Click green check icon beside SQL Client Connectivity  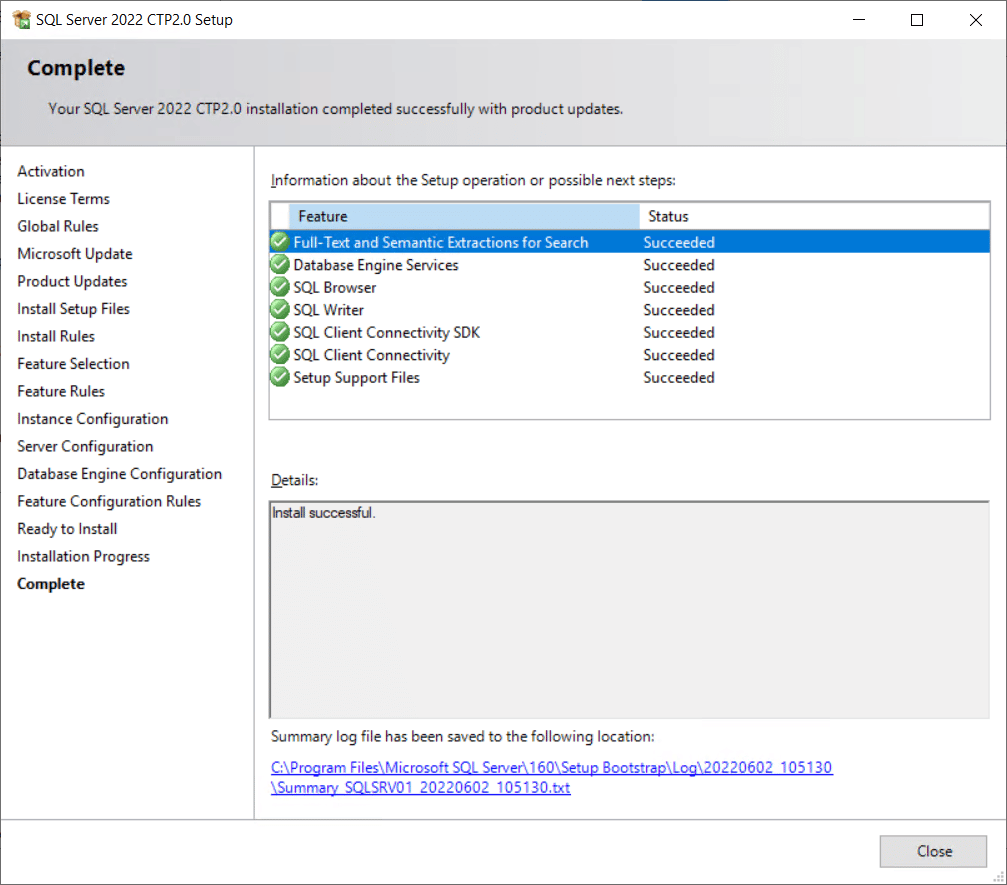coord(280,355)
